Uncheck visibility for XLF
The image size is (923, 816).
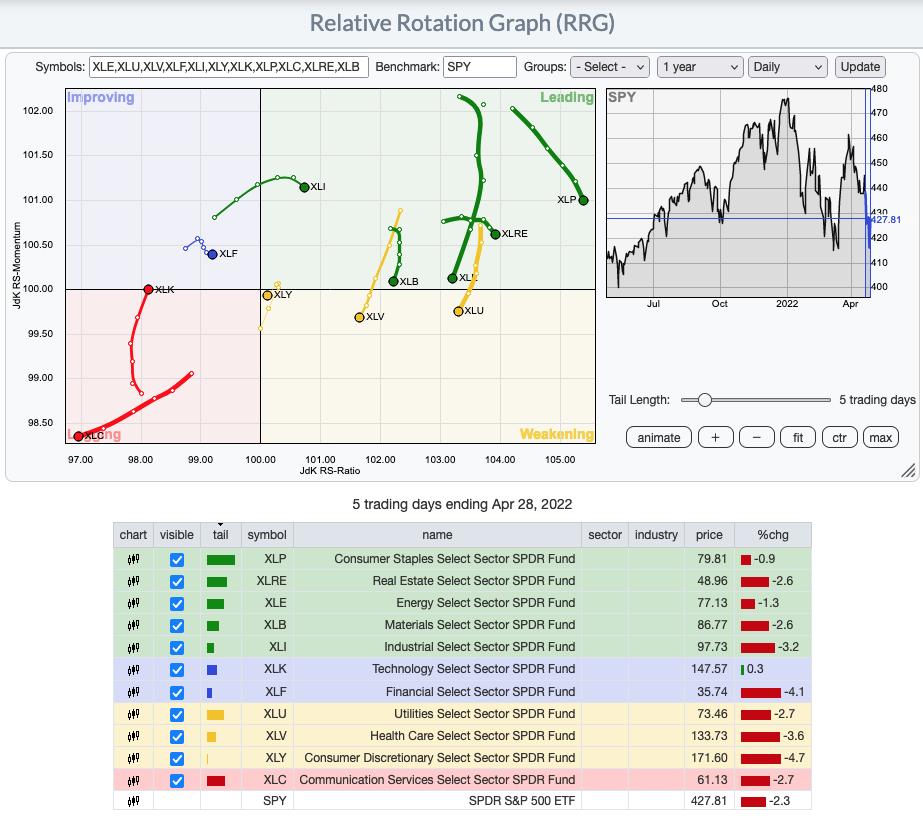177,692
